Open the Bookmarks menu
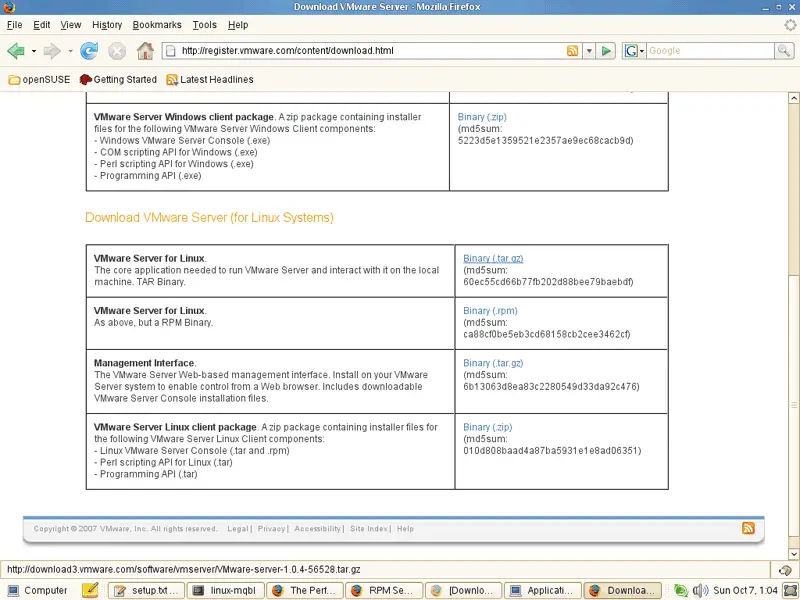 [157, 24]
